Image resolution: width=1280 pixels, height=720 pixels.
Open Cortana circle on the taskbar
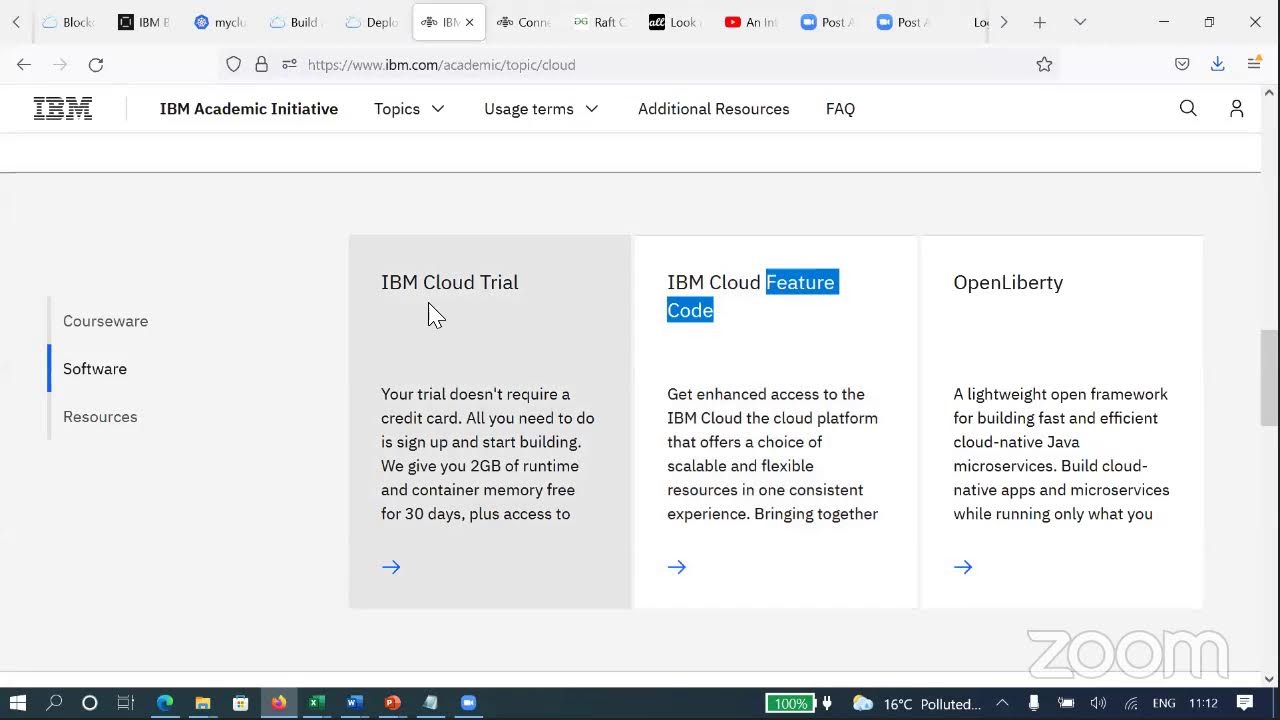pyautogui.click(x=89, y=703)
